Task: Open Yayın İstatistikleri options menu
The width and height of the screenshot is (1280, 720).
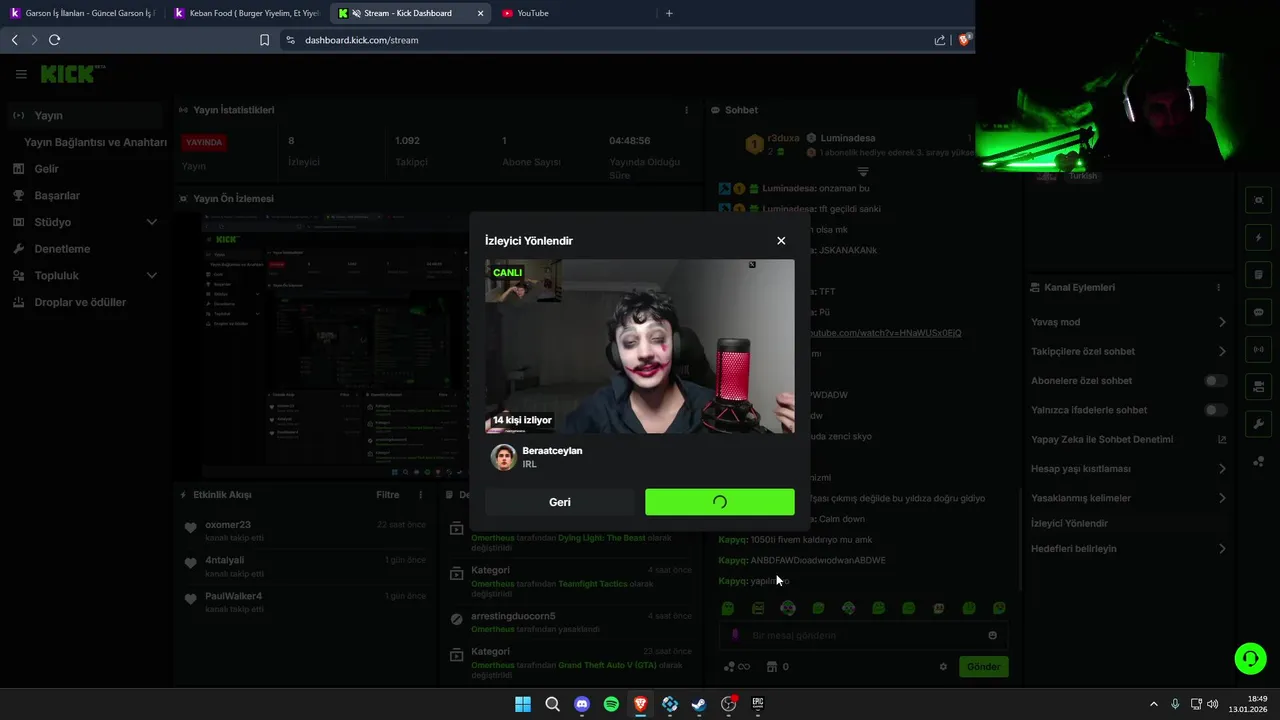Action: (686, 110)
